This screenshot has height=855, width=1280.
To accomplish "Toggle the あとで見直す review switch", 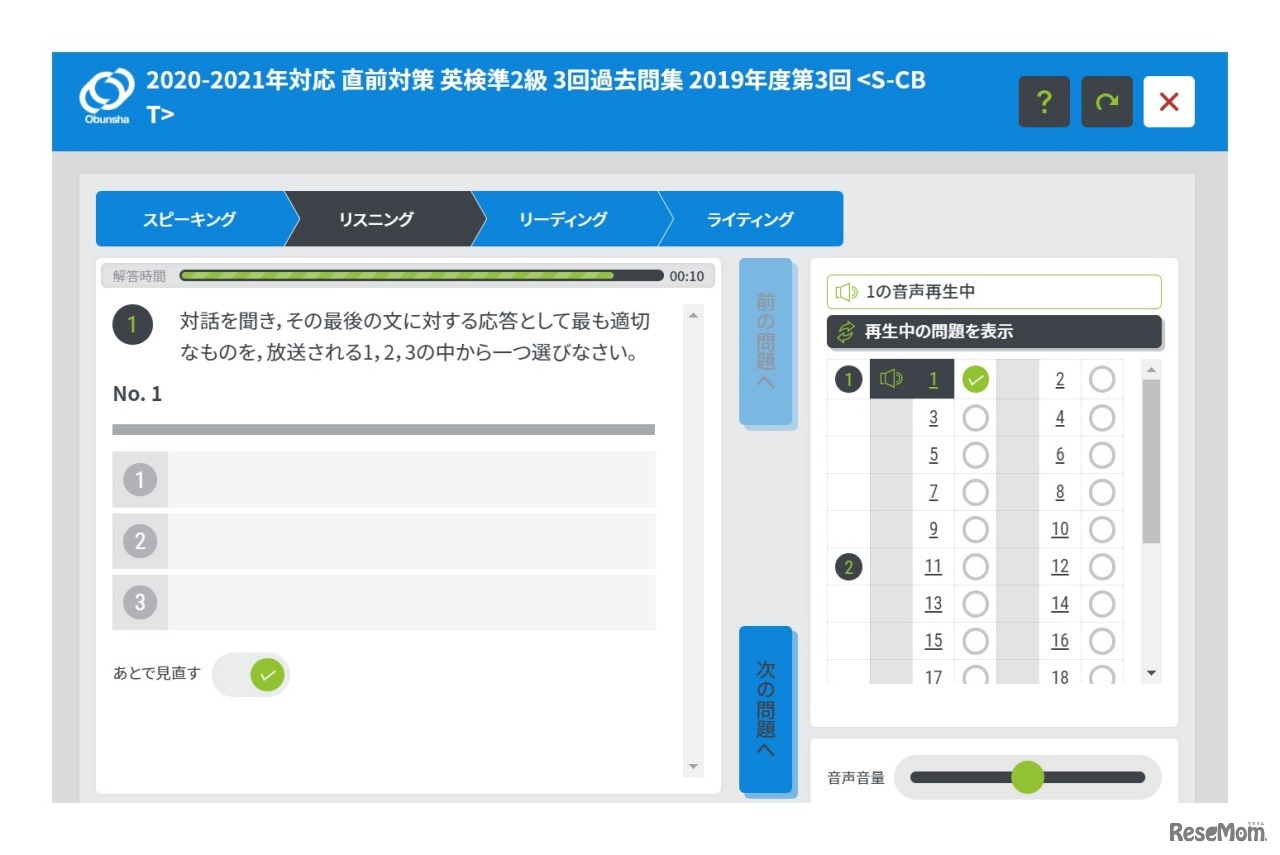I will pos(252,675).
